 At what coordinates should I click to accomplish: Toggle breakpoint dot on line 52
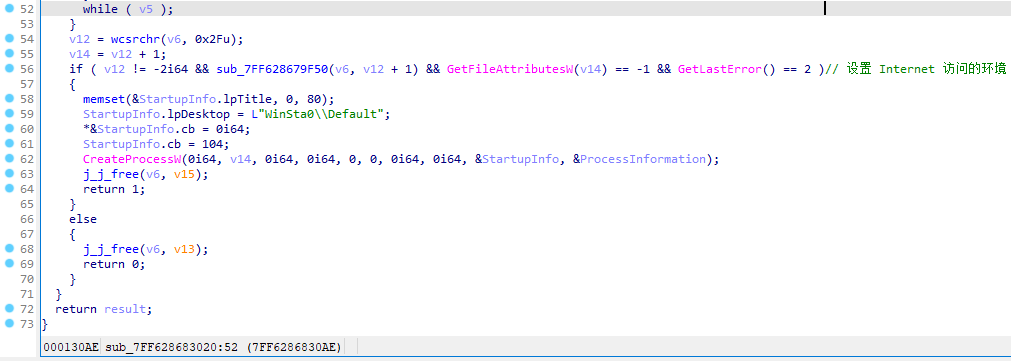point(9,8)
